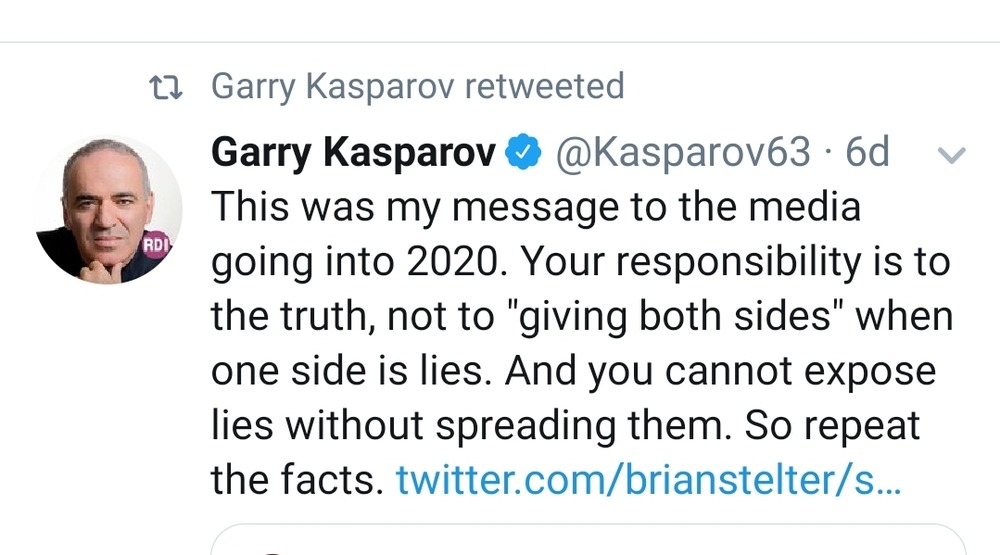Open the bold Garry Kasparov display name

click(354, 153)
